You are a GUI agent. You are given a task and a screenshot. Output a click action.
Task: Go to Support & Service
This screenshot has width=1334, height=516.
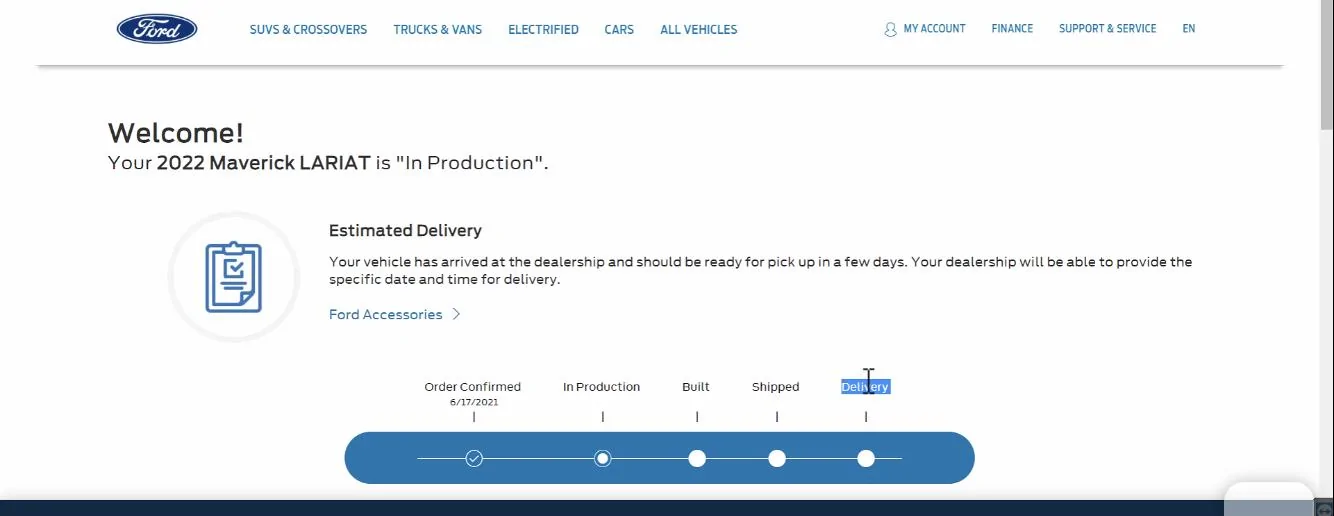[x=1107, y=29]
